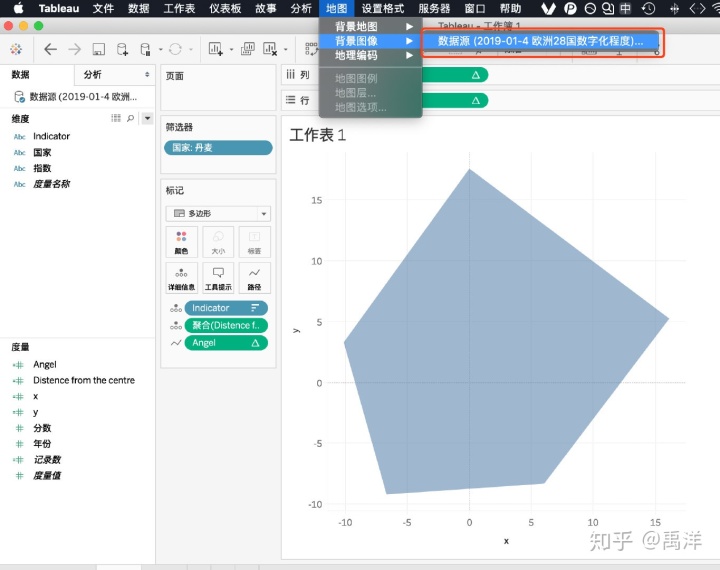Image resolution: width=720 pixels, height=570 pixels.
Task: Open the mark type dropdown showing 多边形
Action: pyautogui.click(x=218, y=214)
